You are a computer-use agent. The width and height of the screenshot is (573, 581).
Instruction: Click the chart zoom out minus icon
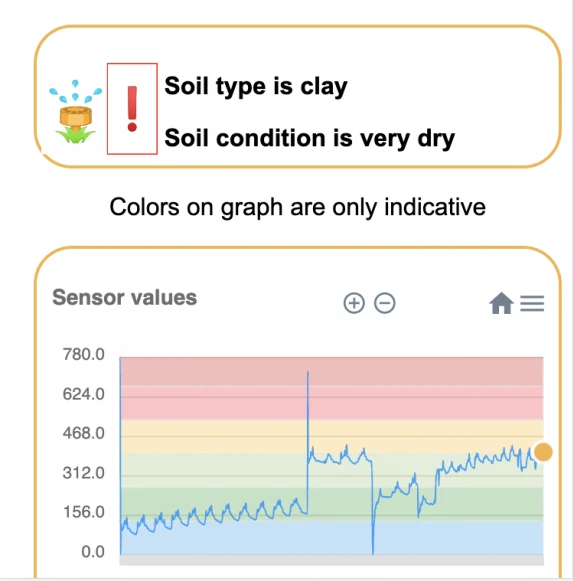click(385, 303)
